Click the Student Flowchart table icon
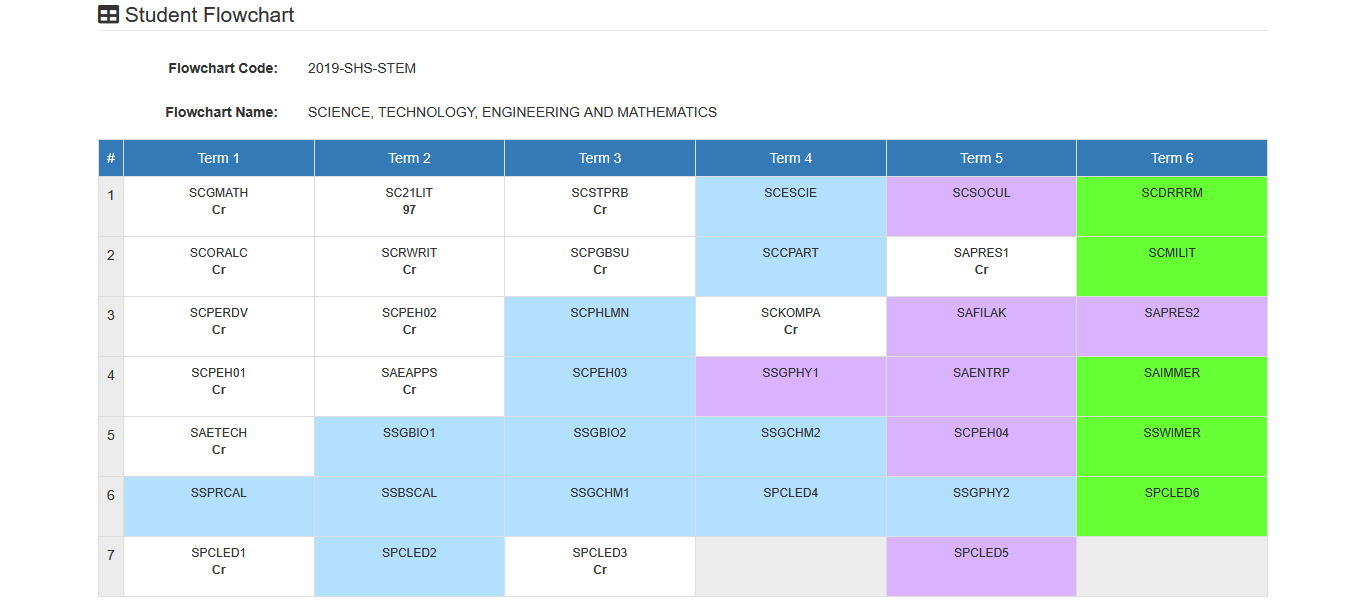1358x606 pixels. click(108, 15)
